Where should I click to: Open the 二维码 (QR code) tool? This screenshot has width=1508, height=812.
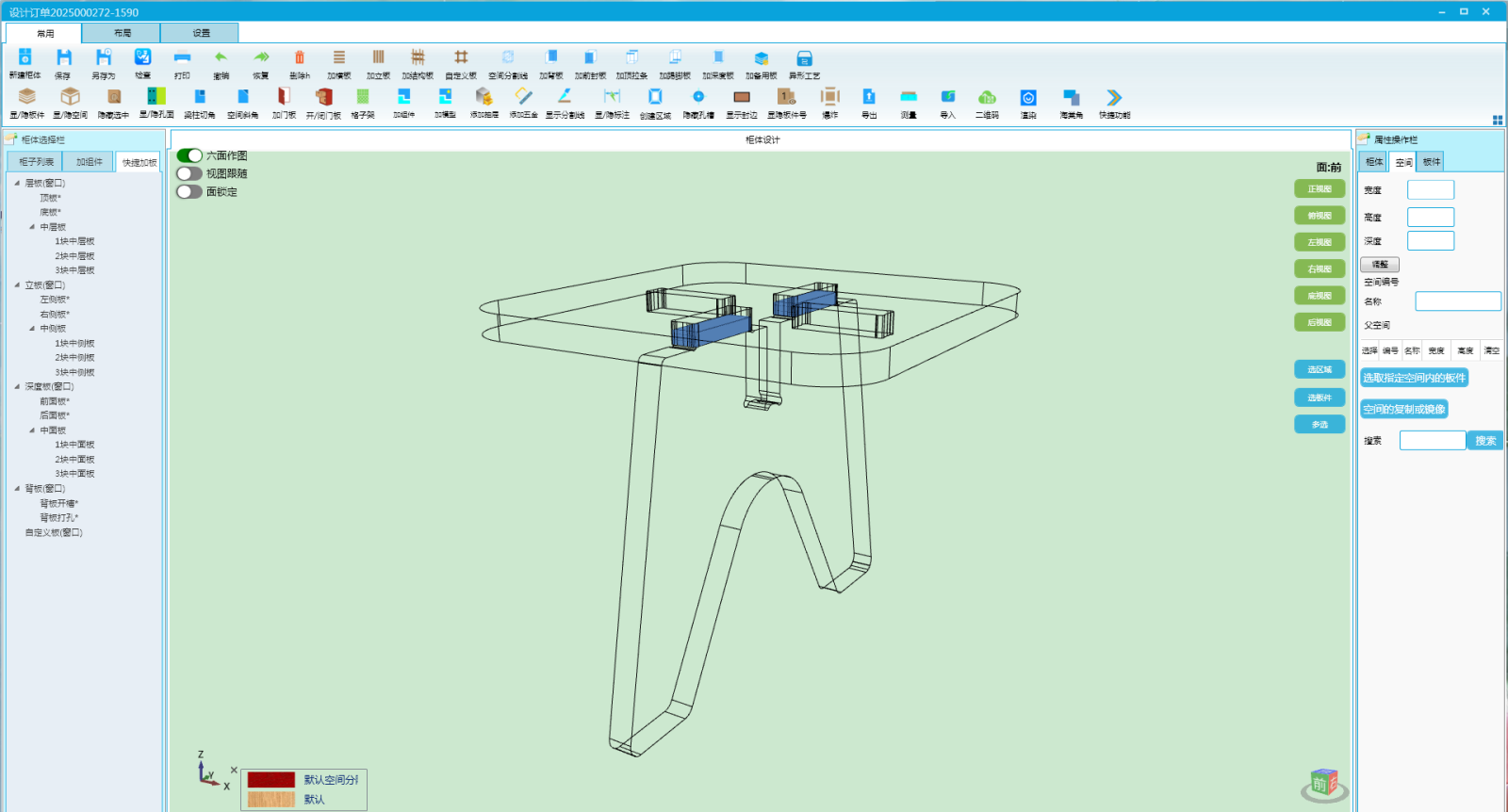[x=987, y=97]
